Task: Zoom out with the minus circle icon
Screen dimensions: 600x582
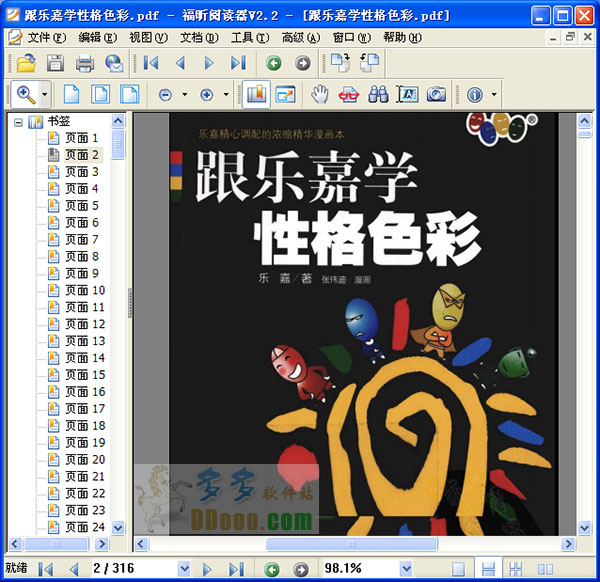Action: (x=165, y=95)
